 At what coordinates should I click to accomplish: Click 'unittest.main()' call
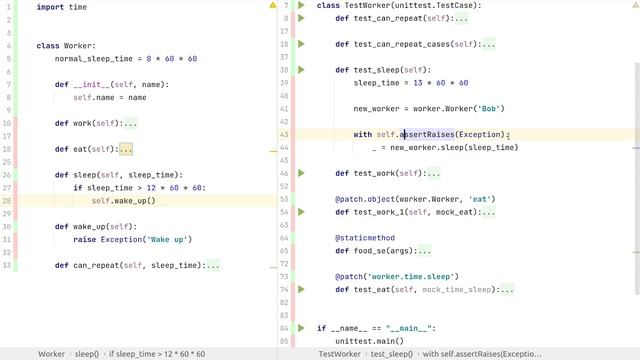click(x=369, y=341)
